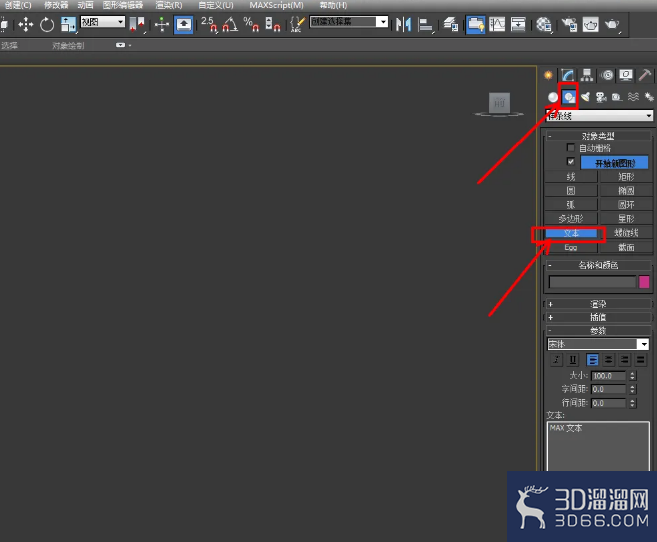Switch to the Motion panel tab
This screenshot has height=542, width=657.
tap(607, 75)
